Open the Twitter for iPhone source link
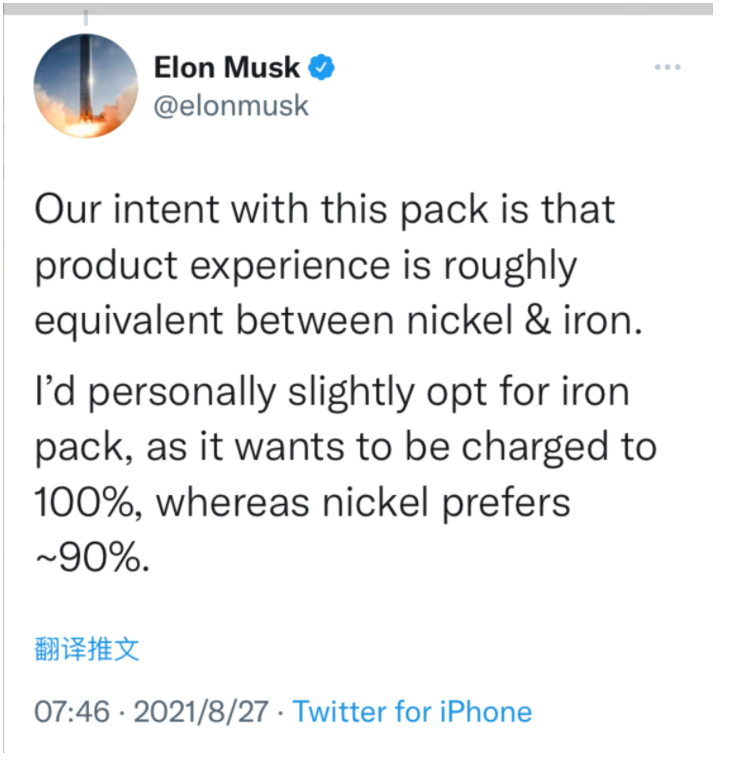Screen dimensions: 740x768 click(412, 712)
